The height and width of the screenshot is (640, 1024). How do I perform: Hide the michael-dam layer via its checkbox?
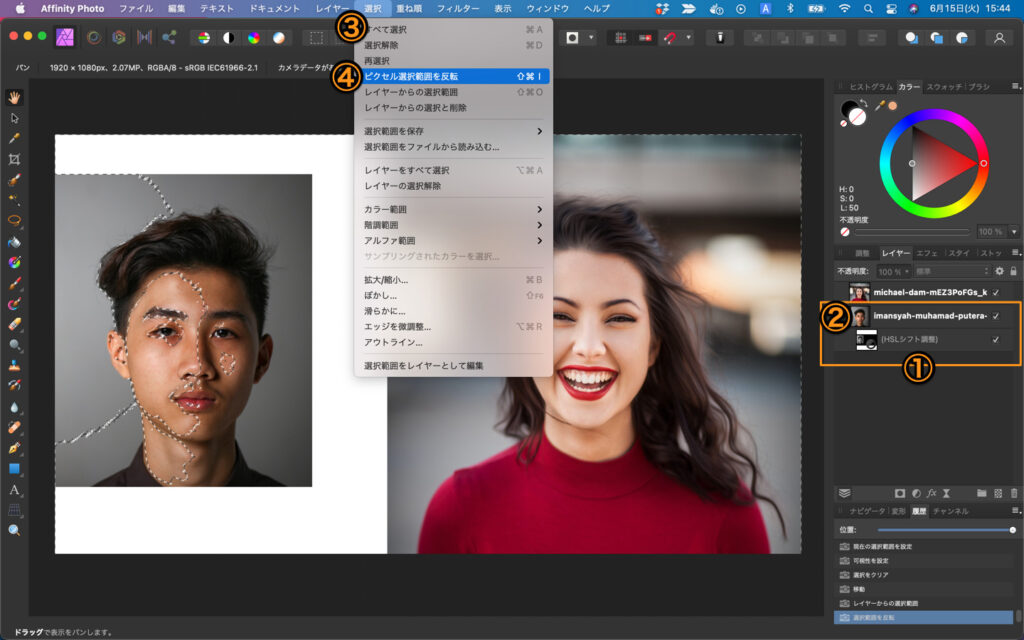[996, 292]
